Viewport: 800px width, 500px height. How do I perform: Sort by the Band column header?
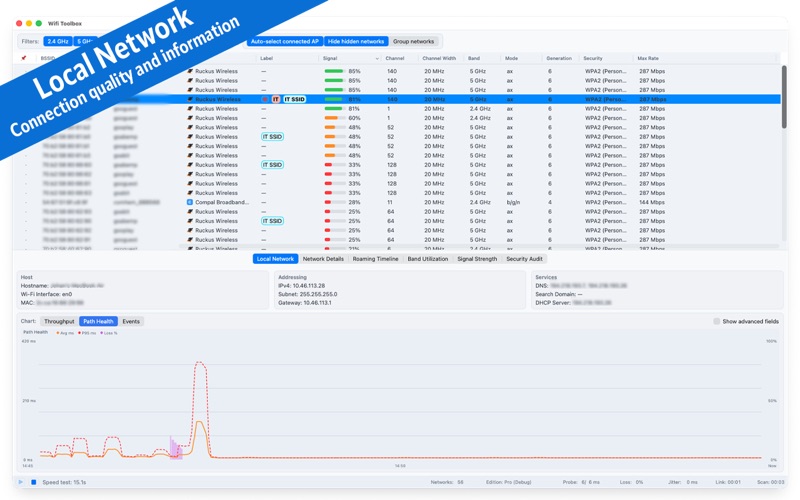click(474, 59)
